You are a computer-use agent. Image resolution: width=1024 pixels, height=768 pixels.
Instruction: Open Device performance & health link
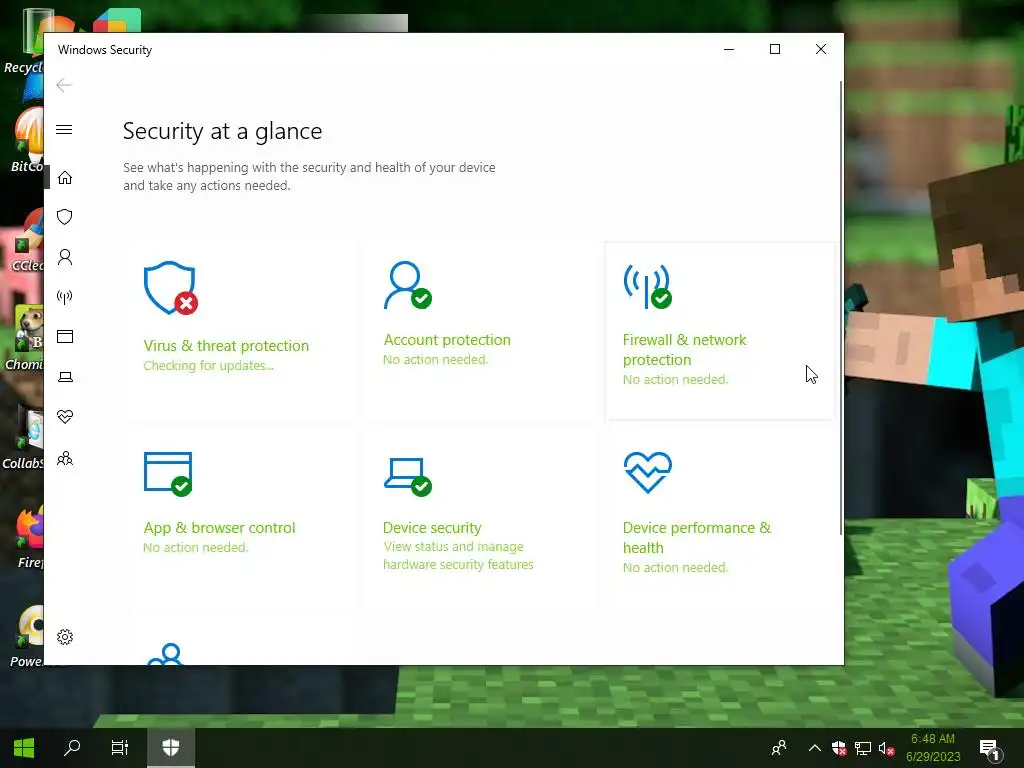point(697,537)
